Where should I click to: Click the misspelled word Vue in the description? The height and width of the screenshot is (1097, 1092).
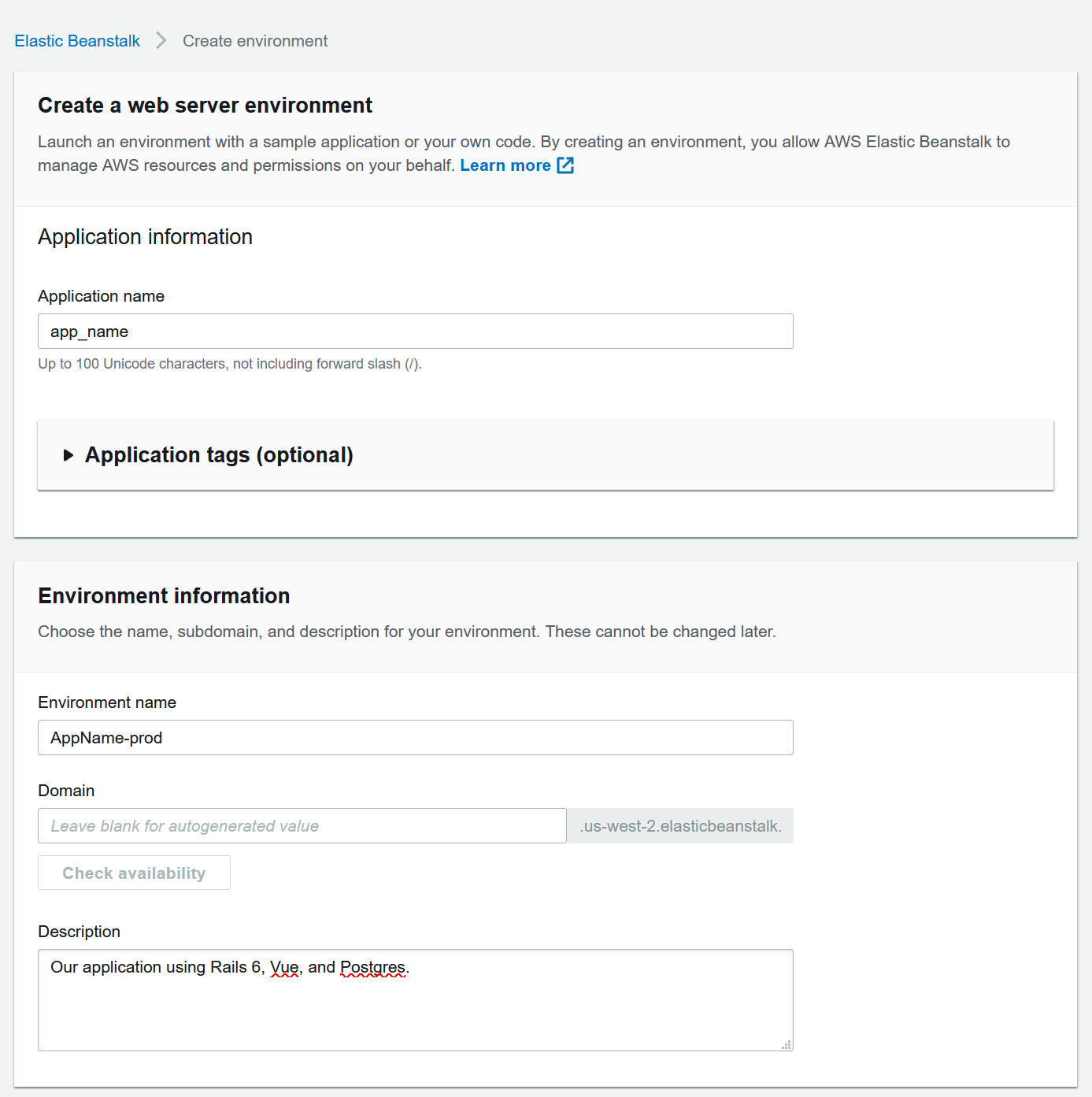(x=284, y=967)
